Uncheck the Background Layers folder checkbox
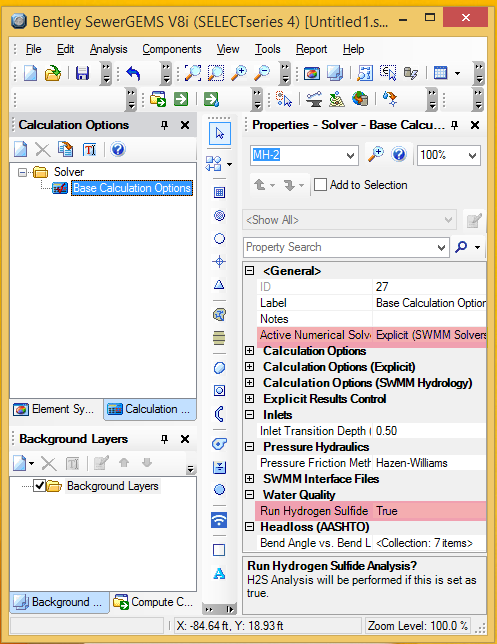The width and height of the screenshot is (497, 644). (x=39, y=486)
